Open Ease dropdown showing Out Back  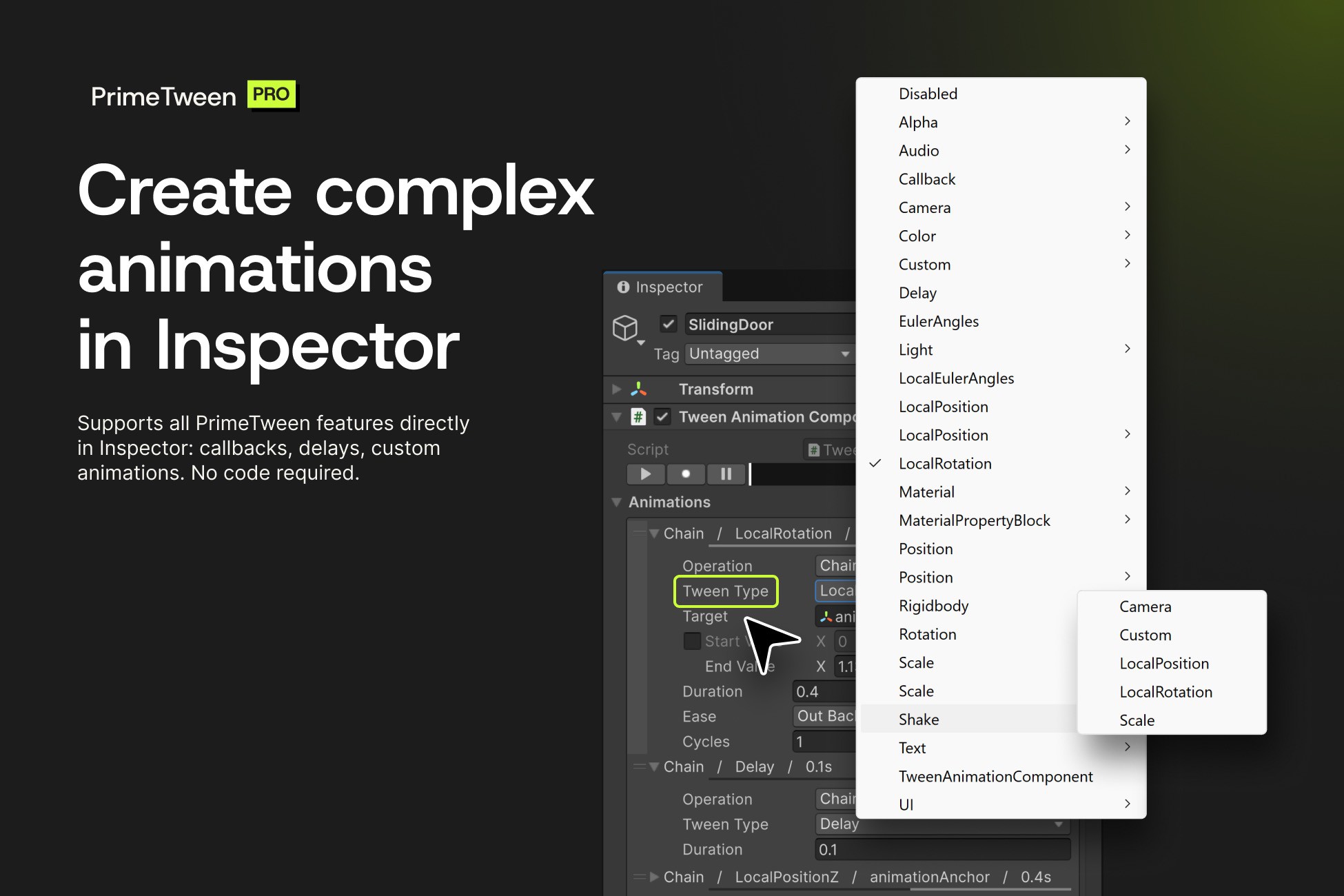click(x=824, y=716)
